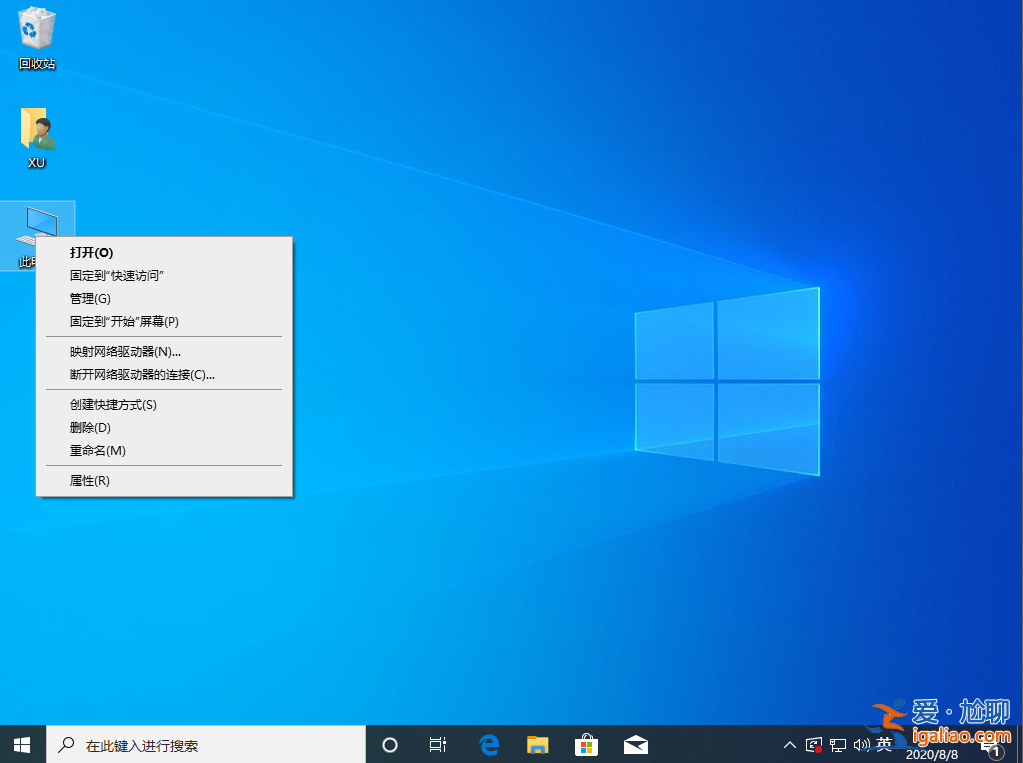Toggle show desktop at the taskbar's right edge
The image size is (1023, 763).
1020,744
